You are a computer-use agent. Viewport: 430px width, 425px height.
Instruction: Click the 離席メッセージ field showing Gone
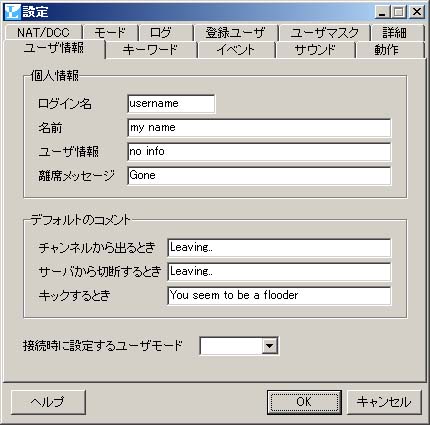click(259, 176)
